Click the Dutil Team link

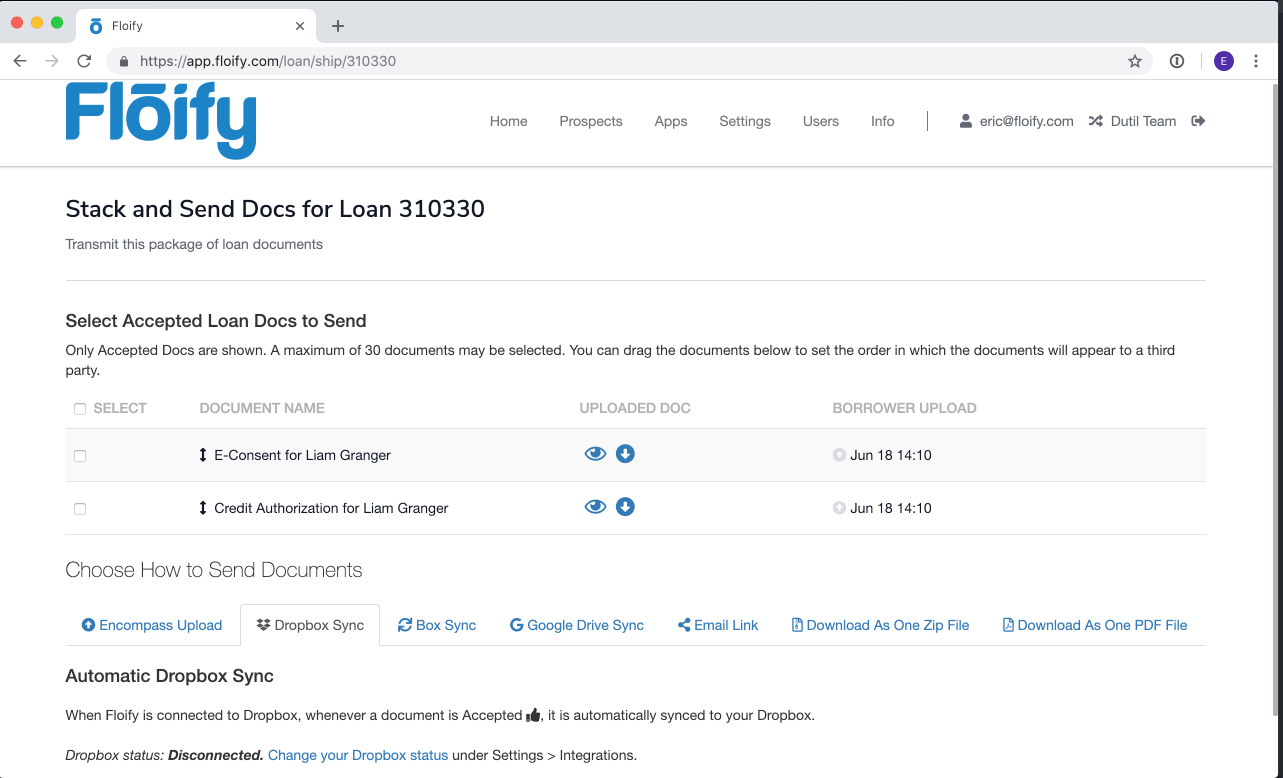click(1144, 121)
